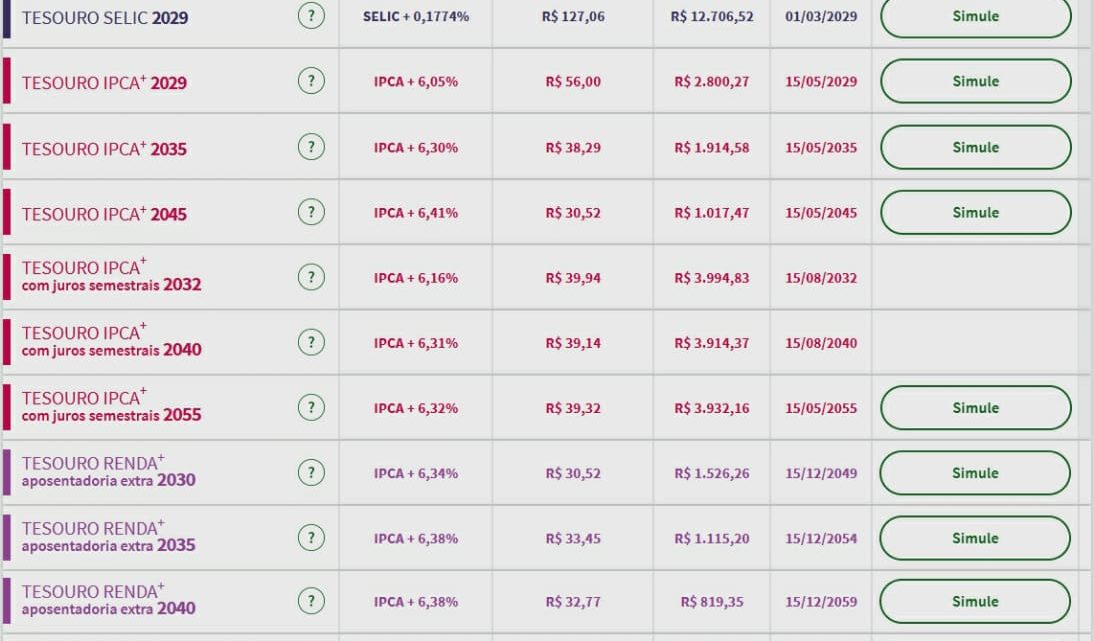Click help icon for IPCA+ juros semestrais 2032
The width and height of the screenshot is (1094, 641).
[x=311, y=277]
